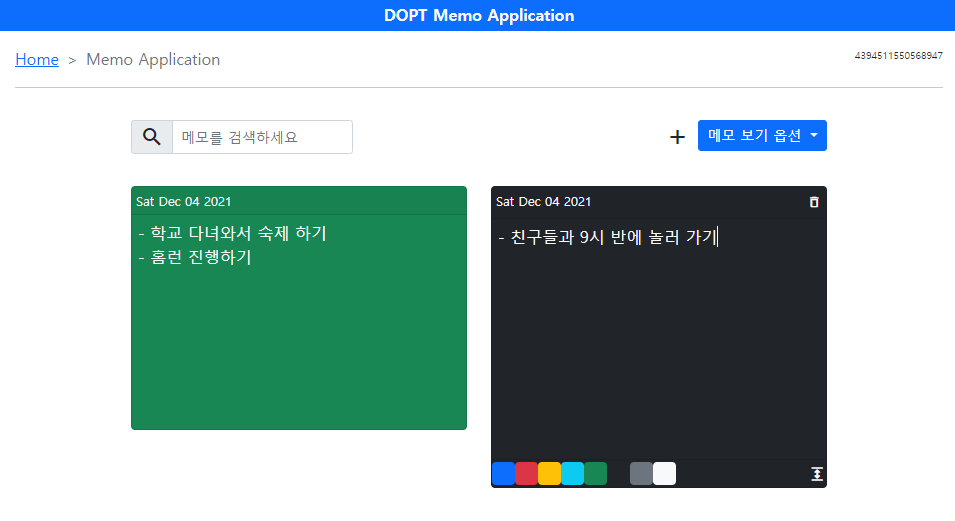Pick the green color swatch
Screen dimensions: 955x521
pyautogui.click(x=596, y=473)
